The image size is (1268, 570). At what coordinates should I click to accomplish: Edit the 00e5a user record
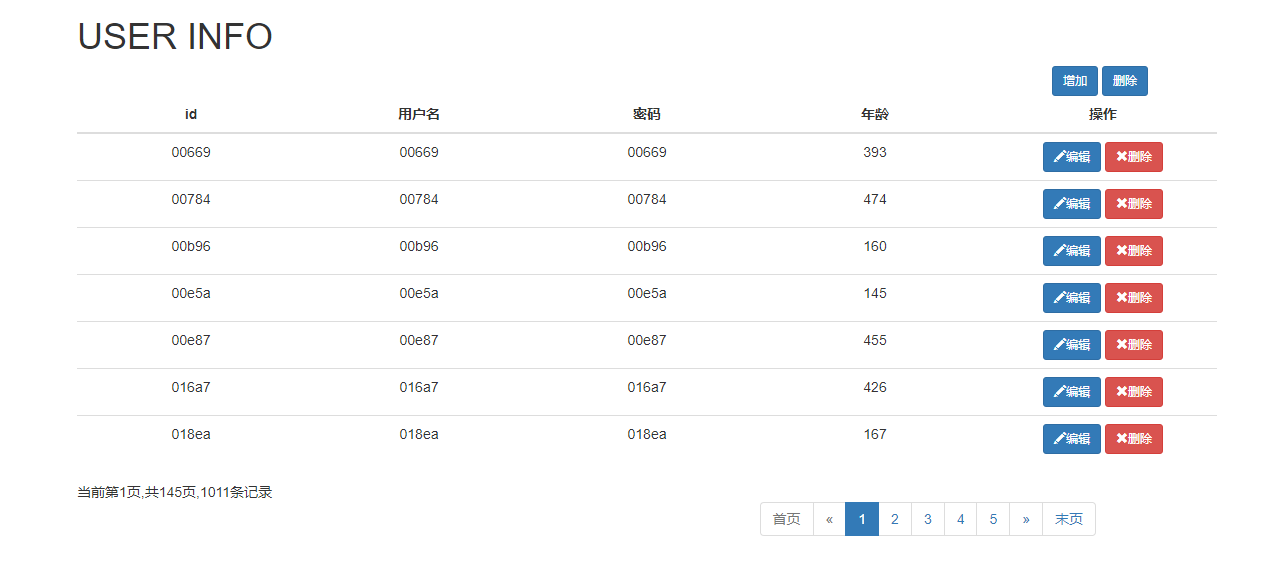(1072, 298)
